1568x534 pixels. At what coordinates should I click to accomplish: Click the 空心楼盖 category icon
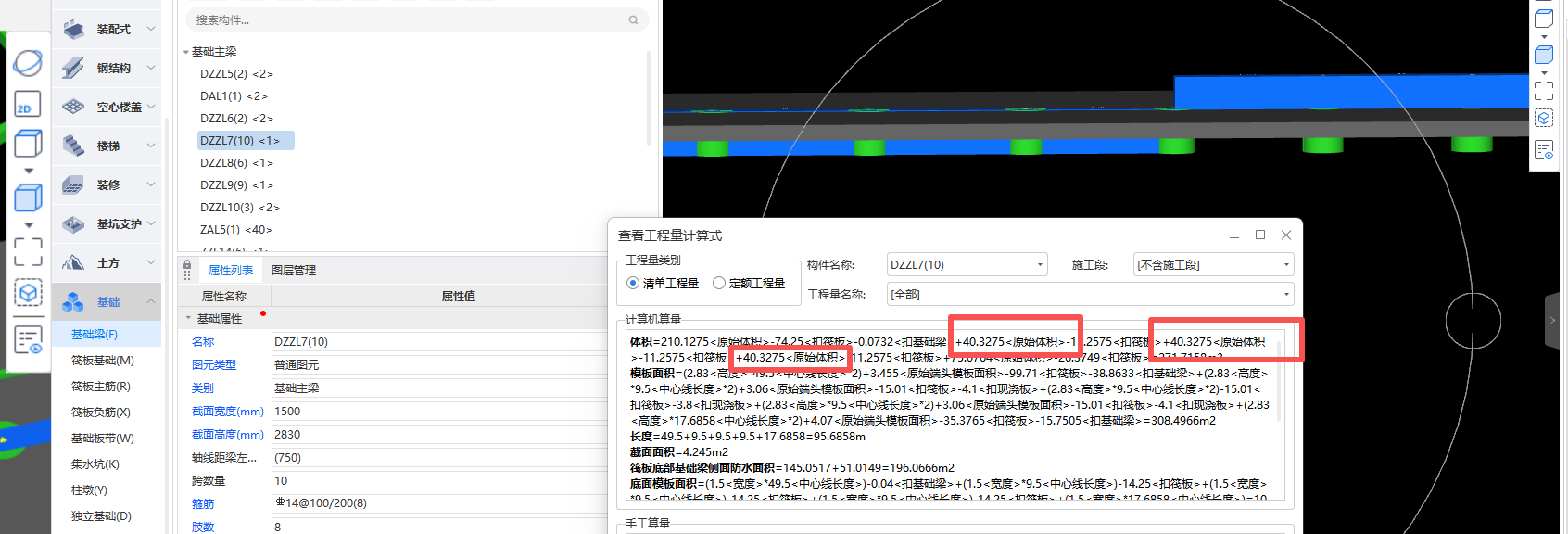click(74, 108)
